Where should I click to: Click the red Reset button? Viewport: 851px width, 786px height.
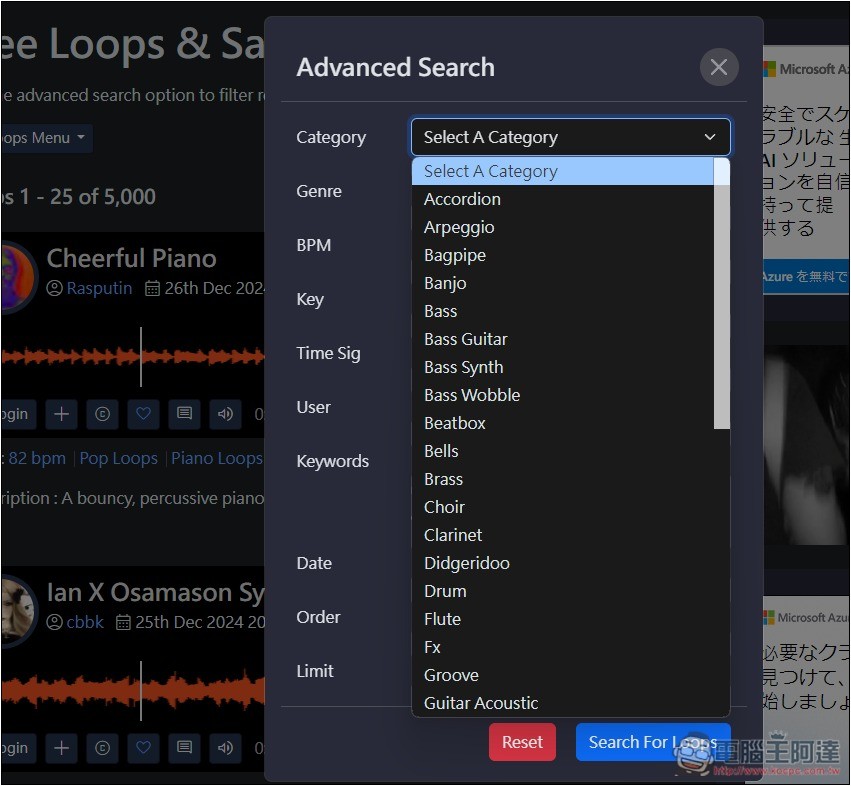[x=522, y=742]
